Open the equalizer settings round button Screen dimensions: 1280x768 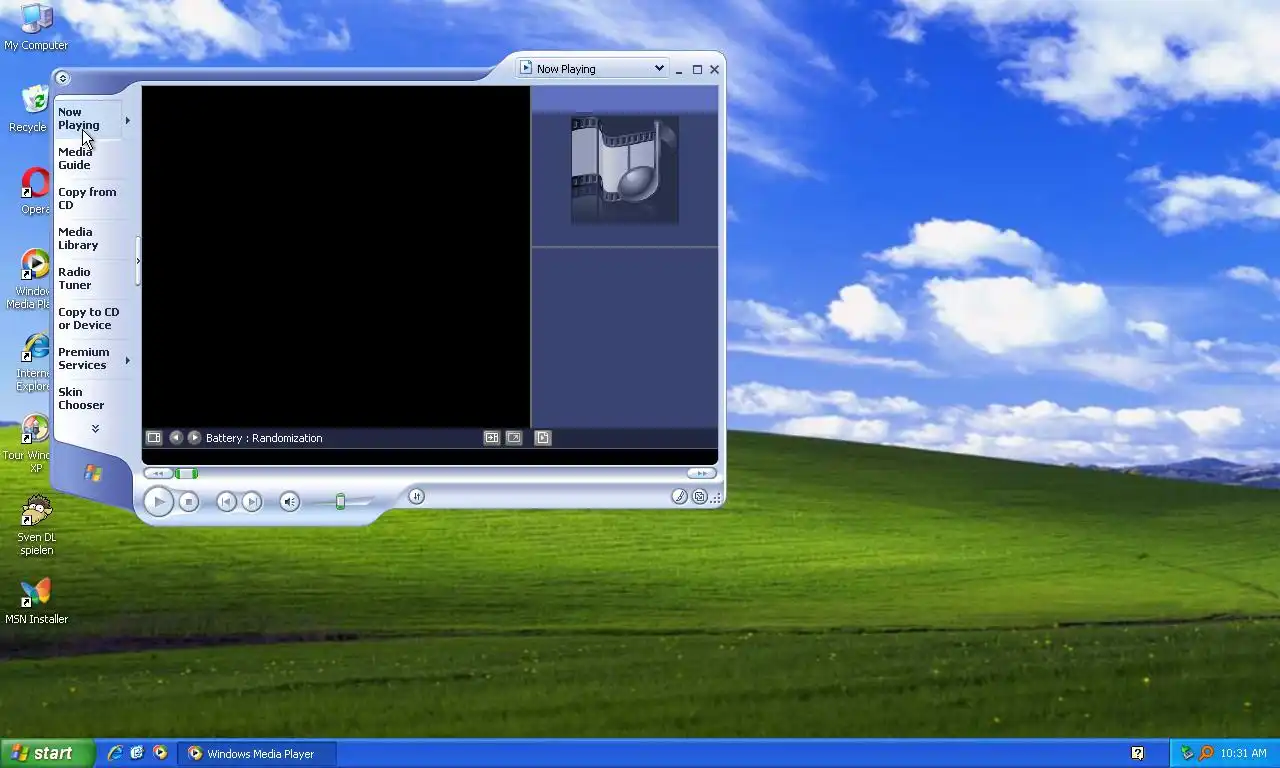[x=416, y=496]
